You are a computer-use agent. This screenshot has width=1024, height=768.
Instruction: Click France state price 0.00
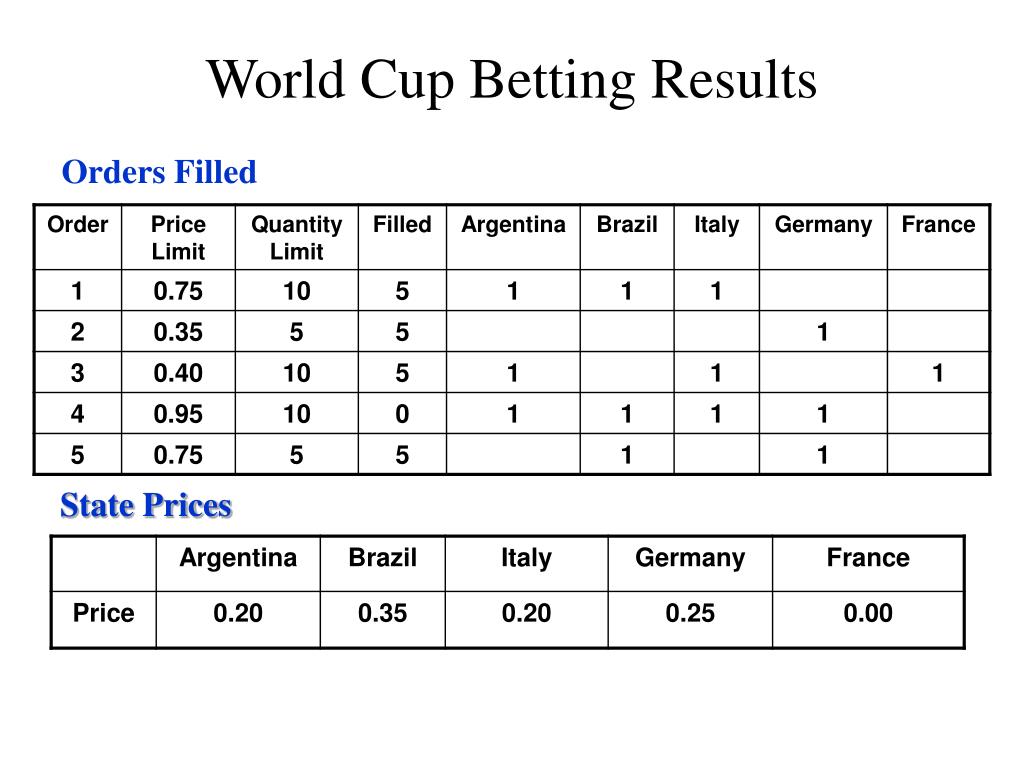pos(868,613)
